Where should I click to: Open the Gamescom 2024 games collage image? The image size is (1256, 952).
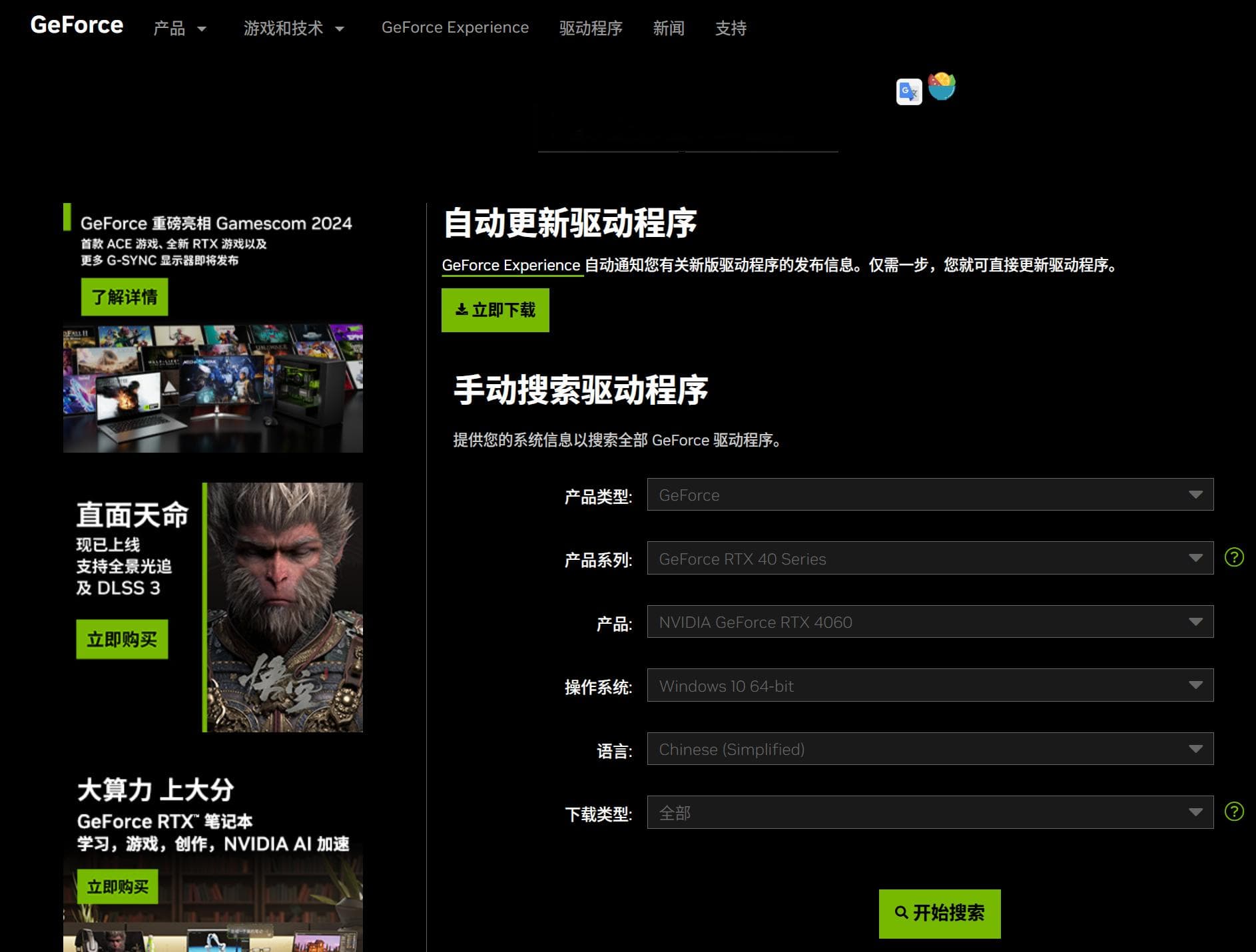[213, 389]
